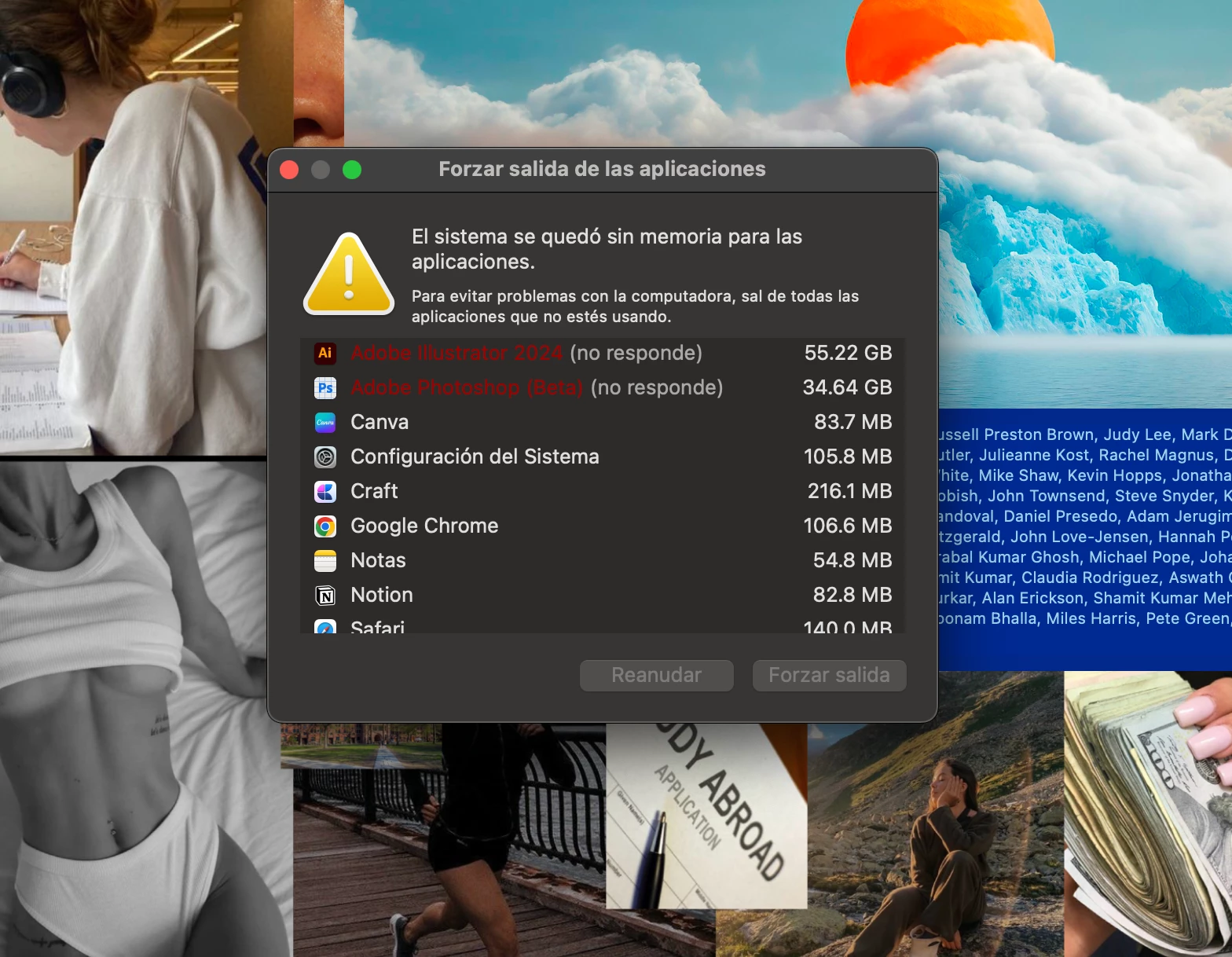Click the 54.8 MB memory value
This screenshot has height=957, width=1232.
[852, 560]
